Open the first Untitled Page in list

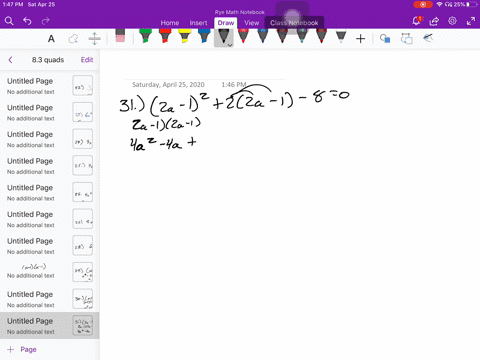(49, 86)
